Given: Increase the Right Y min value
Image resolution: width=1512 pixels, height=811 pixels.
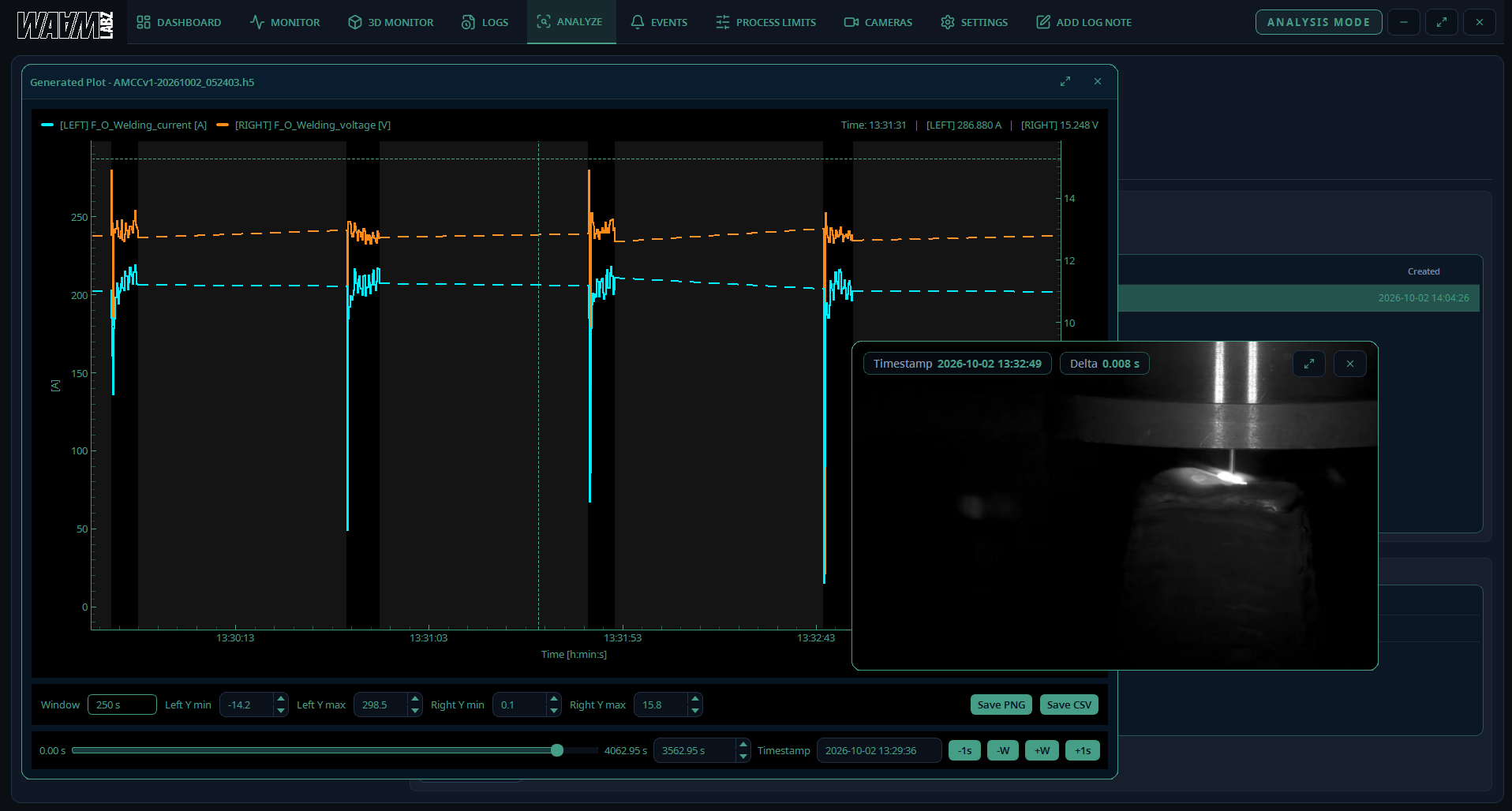Looking at the screenshot, I should click(x=554, y=699).
